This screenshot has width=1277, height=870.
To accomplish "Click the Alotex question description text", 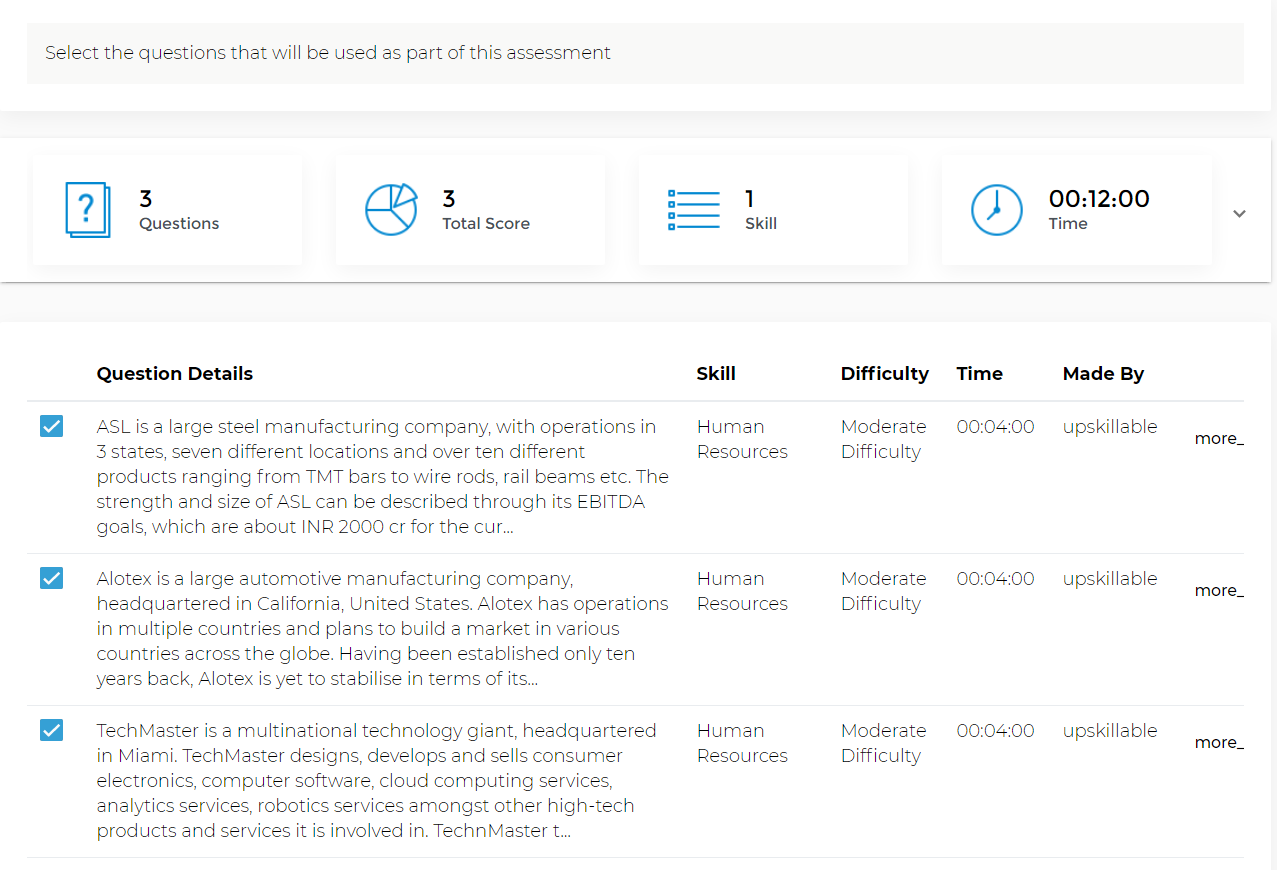I will tap(383, 629).
